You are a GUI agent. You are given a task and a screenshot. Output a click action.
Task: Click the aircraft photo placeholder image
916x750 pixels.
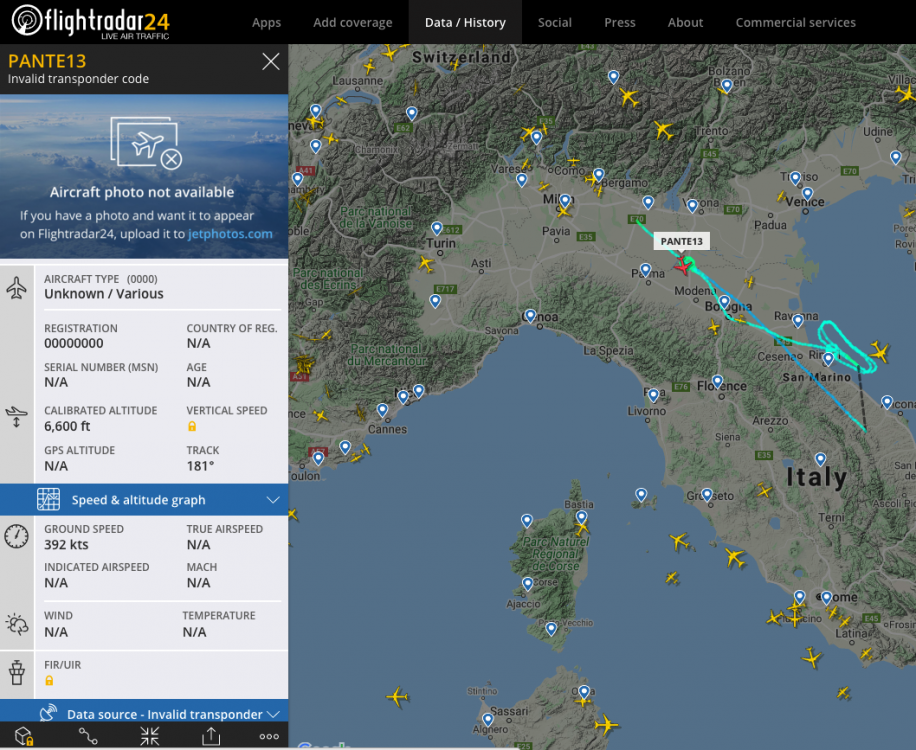[x=146, y=143]
